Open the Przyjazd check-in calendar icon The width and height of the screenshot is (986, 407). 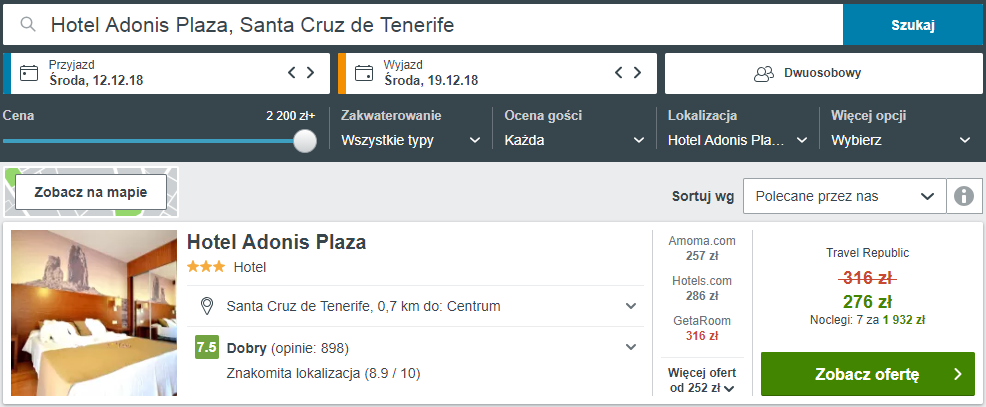click(29, 73)
